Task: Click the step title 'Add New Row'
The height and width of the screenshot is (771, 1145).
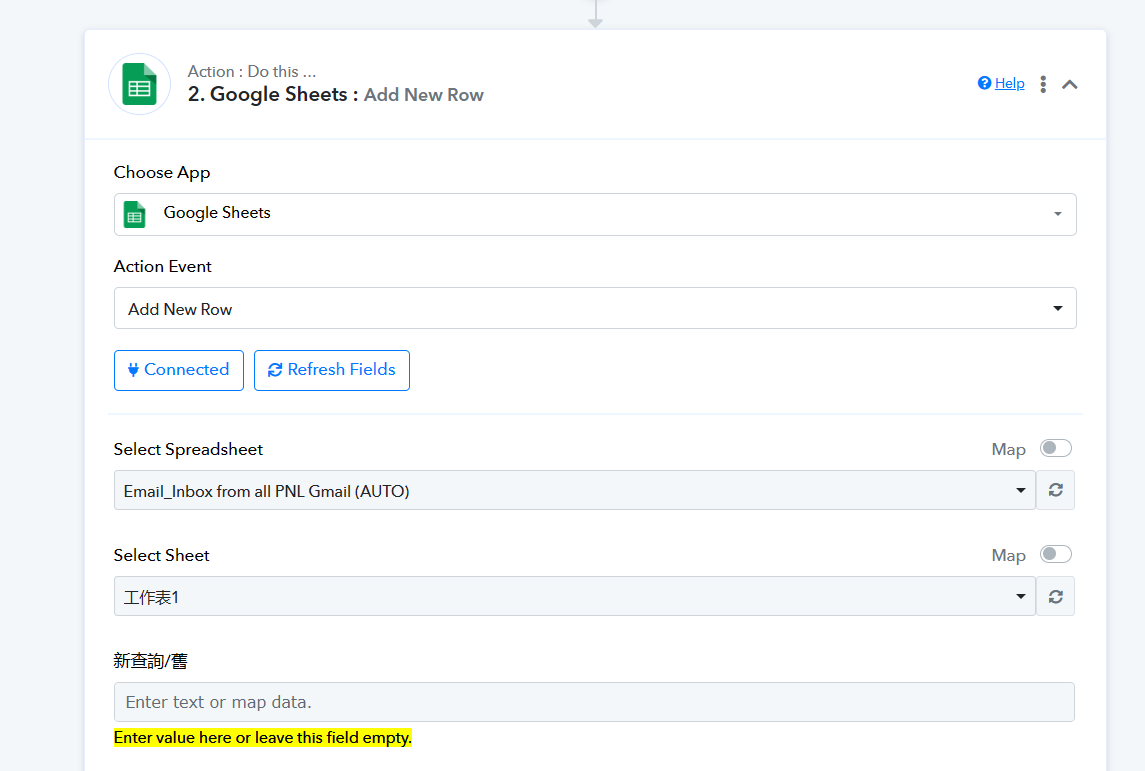Action: (x=424, y=95)
